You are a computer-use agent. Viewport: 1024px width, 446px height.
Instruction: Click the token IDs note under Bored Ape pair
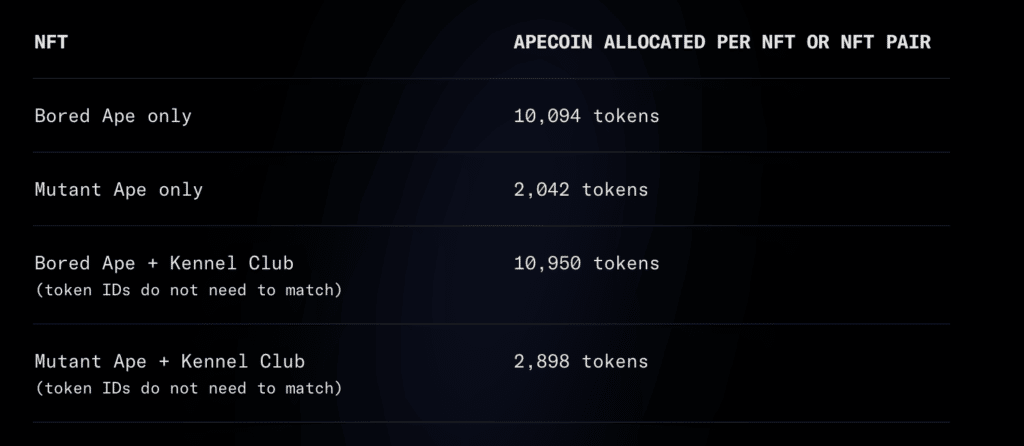pos(188,290)
